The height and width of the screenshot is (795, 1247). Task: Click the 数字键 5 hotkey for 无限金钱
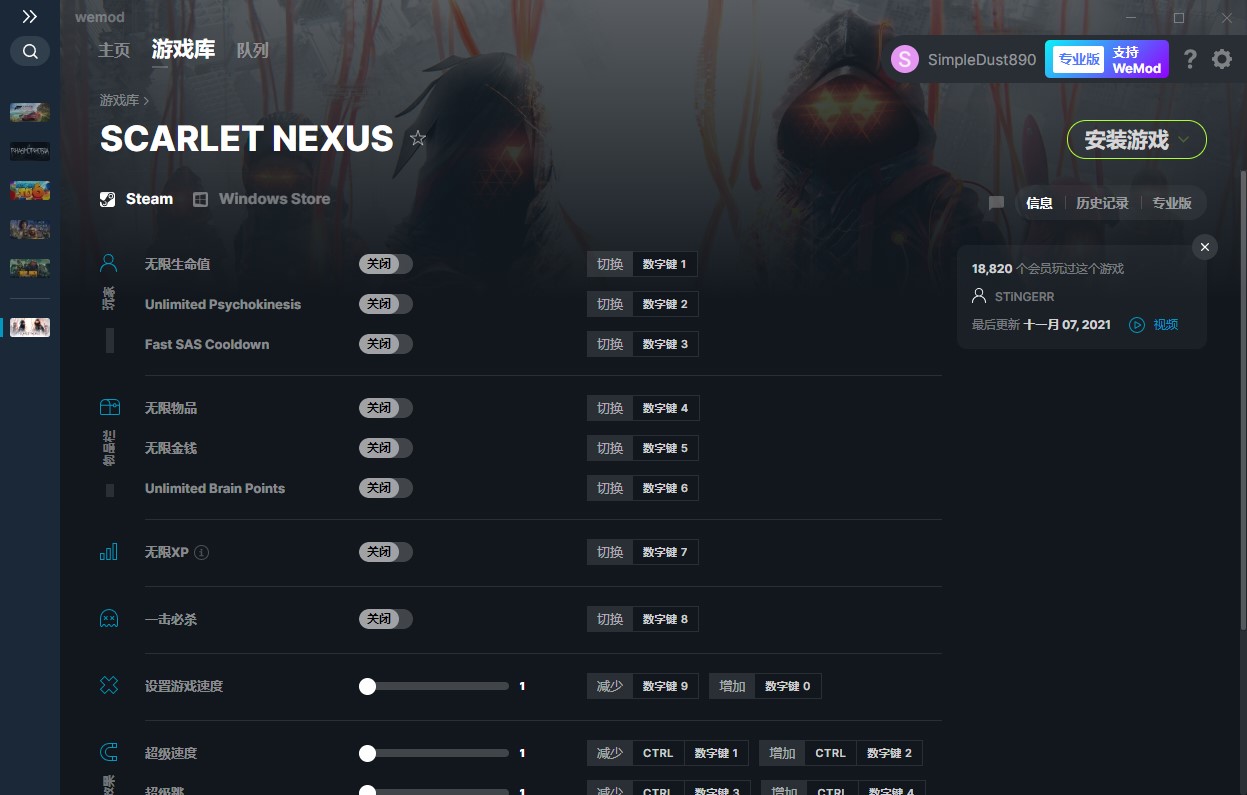click(x=665, y=448)
